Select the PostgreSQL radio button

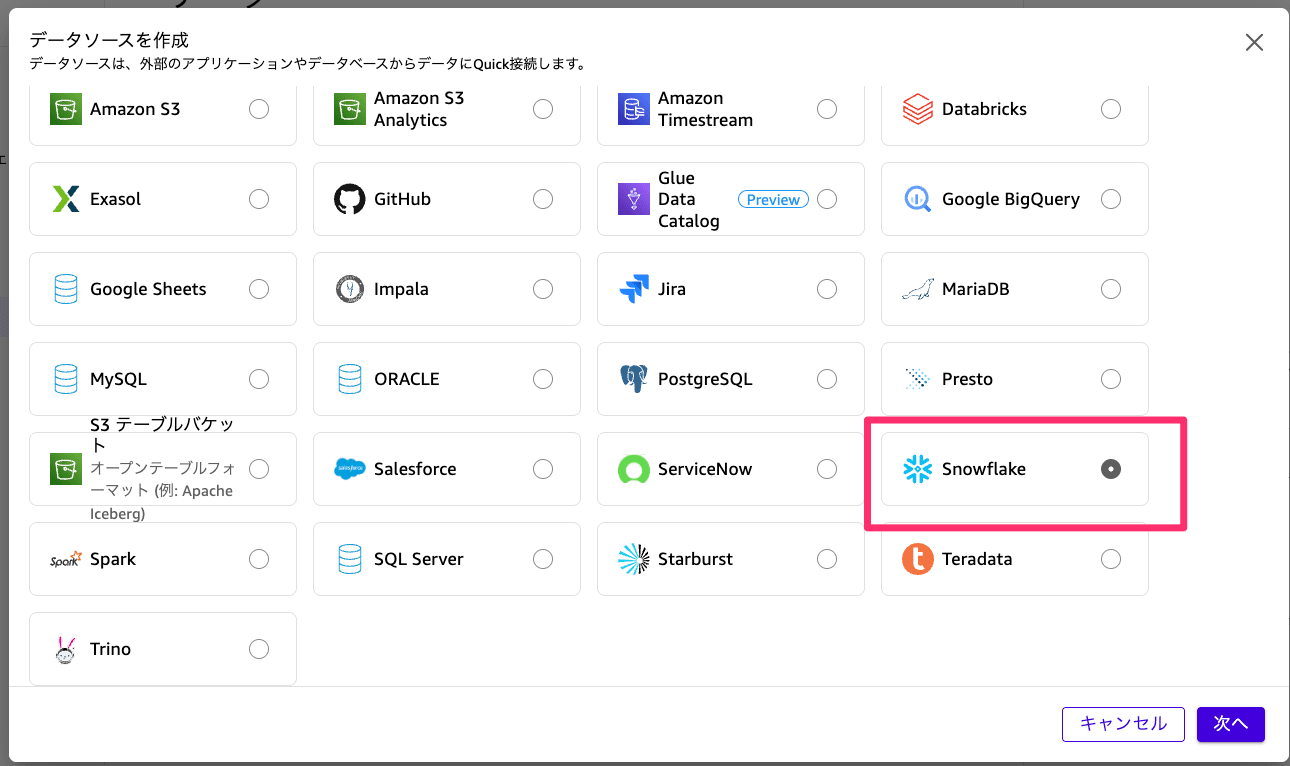pos(827,379)
